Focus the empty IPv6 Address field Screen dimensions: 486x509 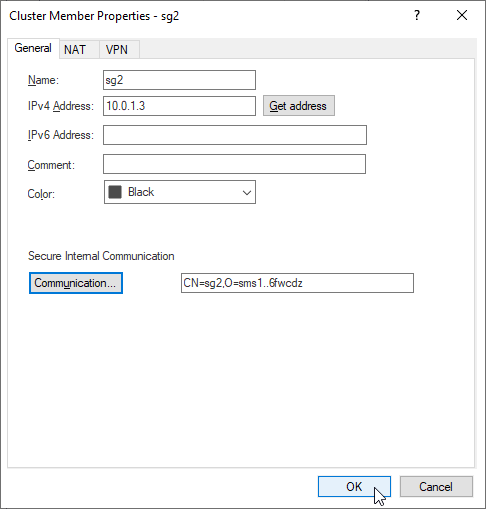pyautogui.click(x=235, y=135)
